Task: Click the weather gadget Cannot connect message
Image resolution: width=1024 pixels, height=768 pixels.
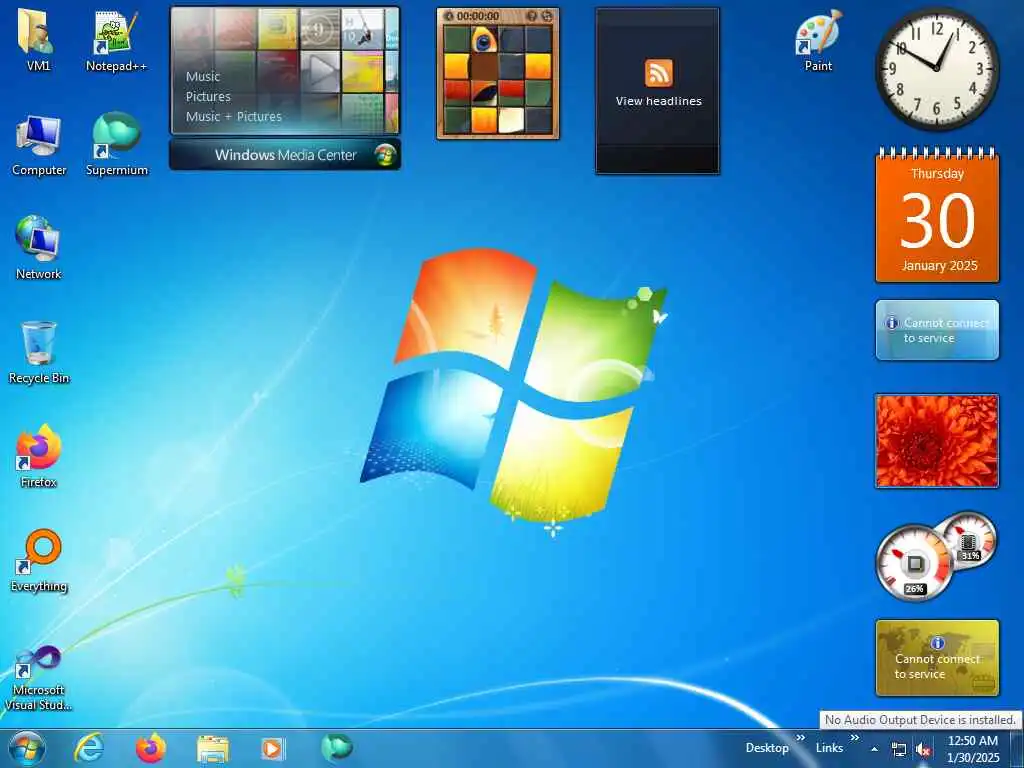Action: click(937, 330)
